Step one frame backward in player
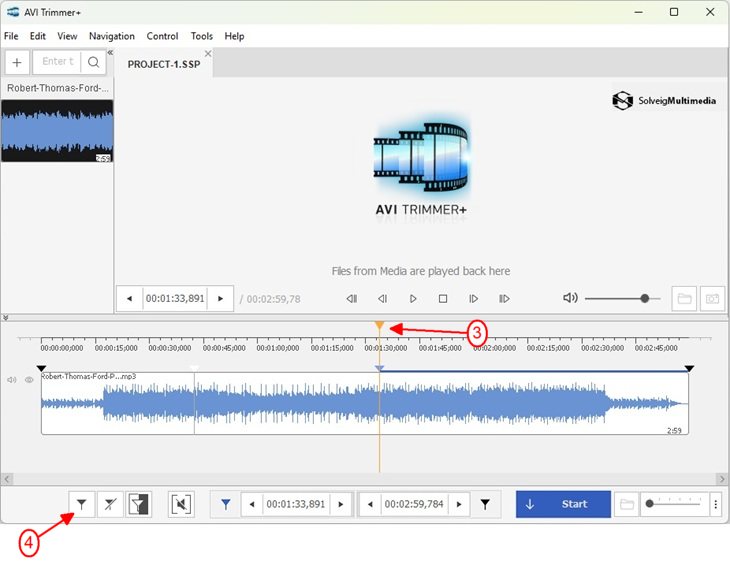Screen dimensions: 730x565 [x=382, y=298]
